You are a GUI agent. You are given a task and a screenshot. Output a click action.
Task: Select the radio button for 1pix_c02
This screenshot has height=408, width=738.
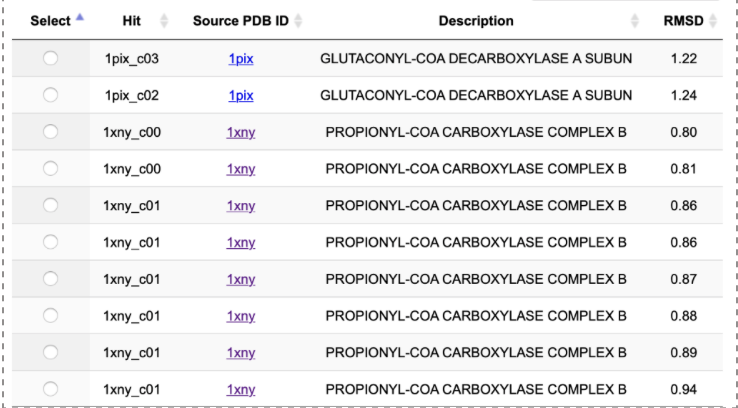[x=50, y=96]
